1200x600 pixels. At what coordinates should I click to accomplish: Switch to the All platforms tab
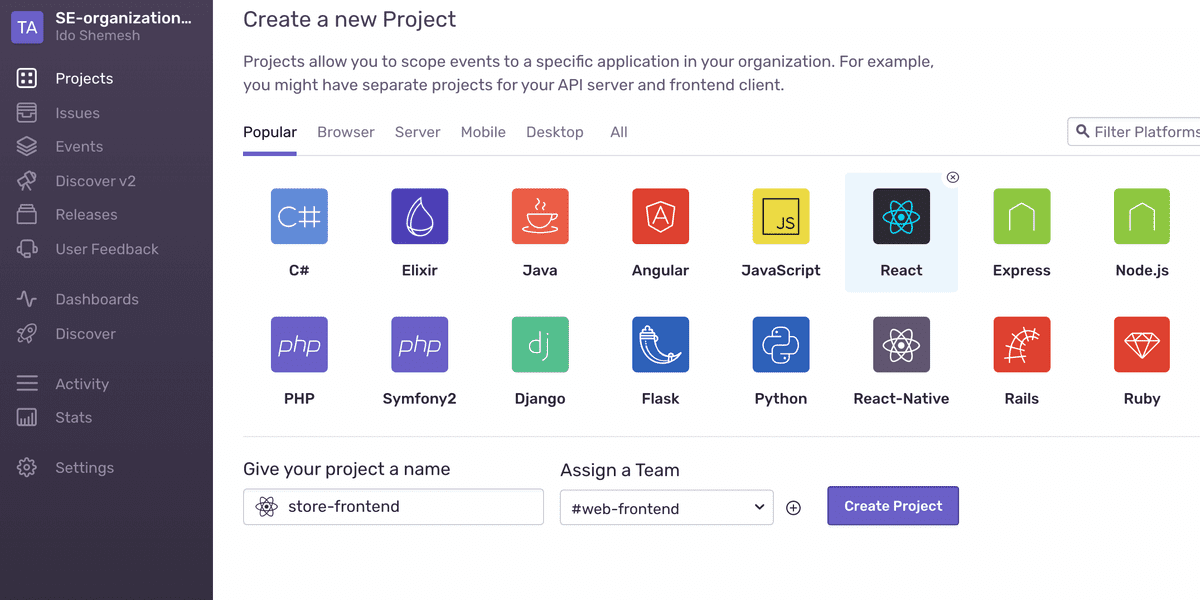(619, 132)
